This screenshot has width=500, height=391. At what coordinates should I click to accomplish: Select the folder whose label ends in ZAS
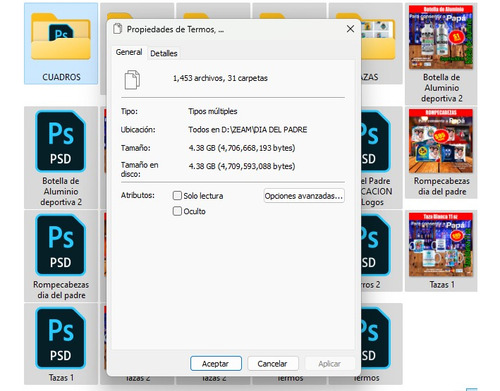pos(381,43)
